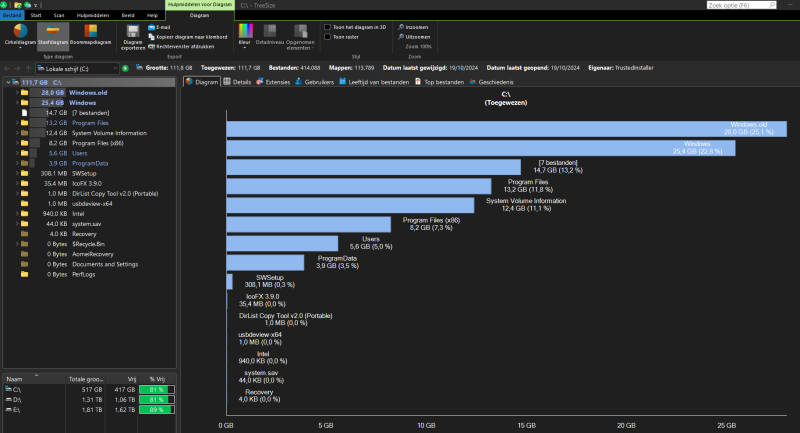Image resolution: width=800 pixels, height=433 pixels.
Task: Open the Kleur color options dropdown
Action: click(x=245, y=36)
